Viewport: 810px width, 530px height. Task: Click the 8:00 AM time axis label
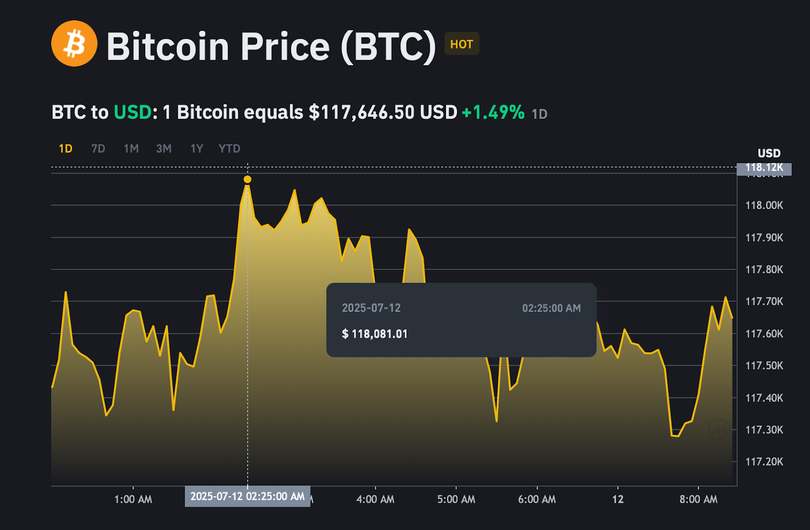pyautogui.click(x=699, y=497)
